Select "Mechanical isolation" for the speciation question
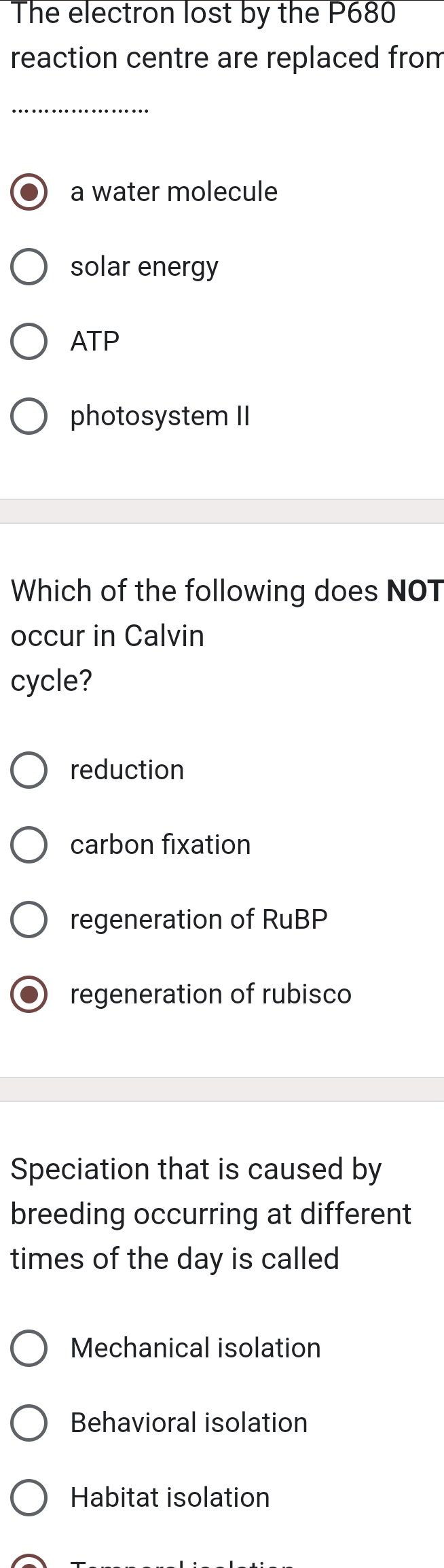Image resolution: width=444 pixels, height=1568 pixels. 29,1348
